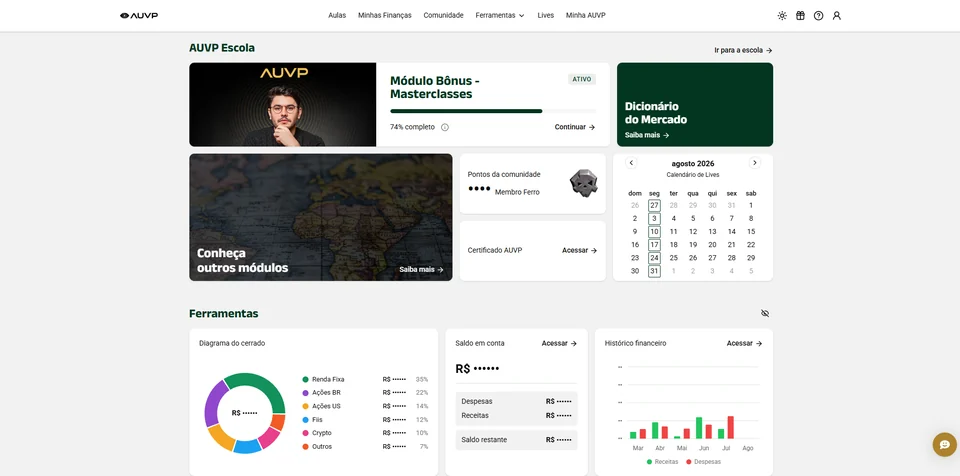The width and height of the screenshot is (960, 476).
Task: Click the info icon beside 74% completo
Action: 445,127
